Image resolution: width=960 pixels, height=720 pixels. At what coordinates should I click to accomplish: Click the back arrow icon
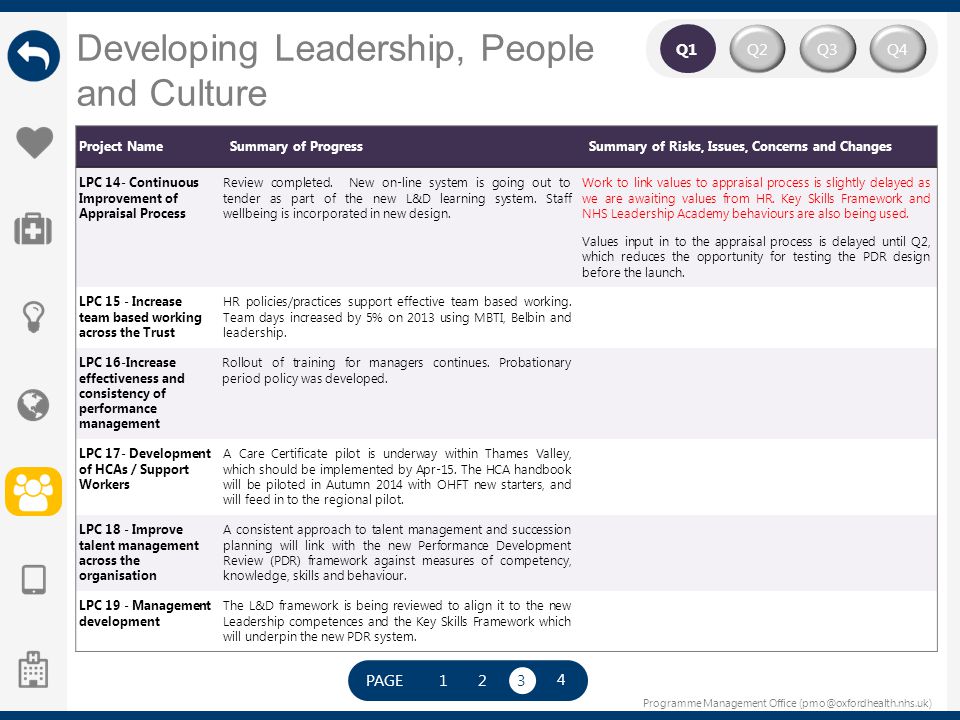coord(34,56)
